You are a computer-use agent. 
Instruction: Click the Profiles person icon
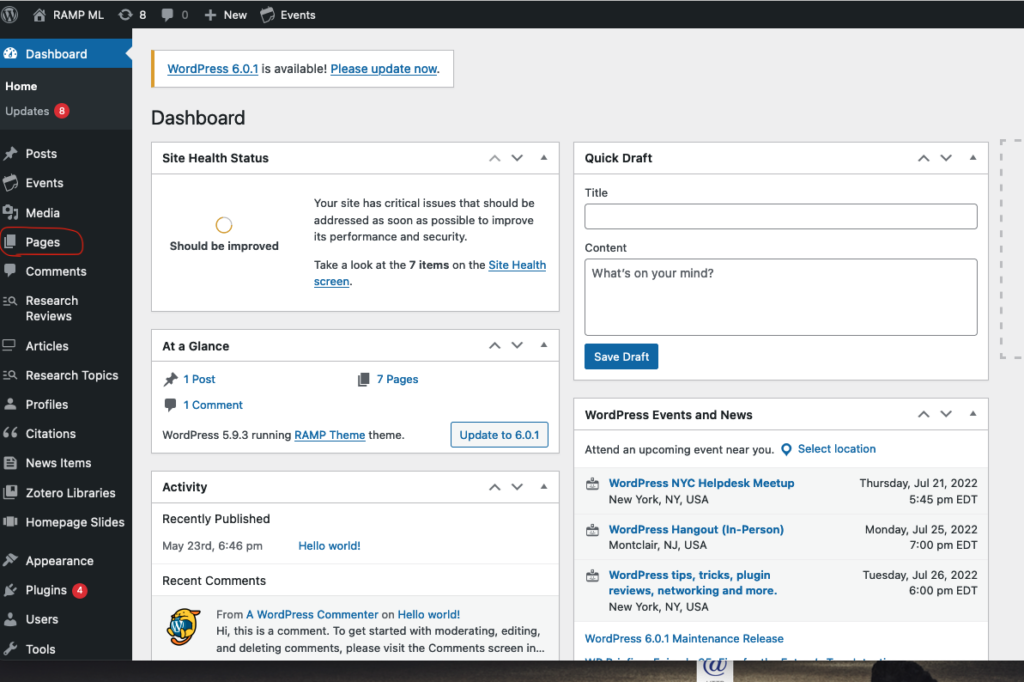[x=10, y=404]
